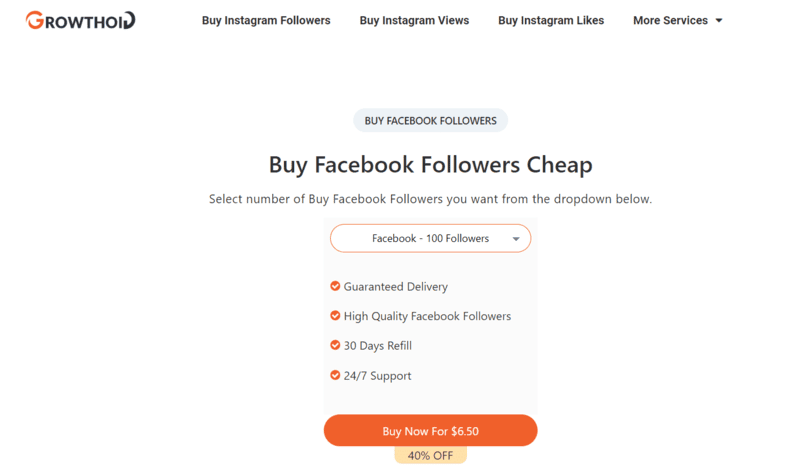Open Buy Instagram Followers page
The height and width of the screenshot is (470, 800).
[266, 20]
